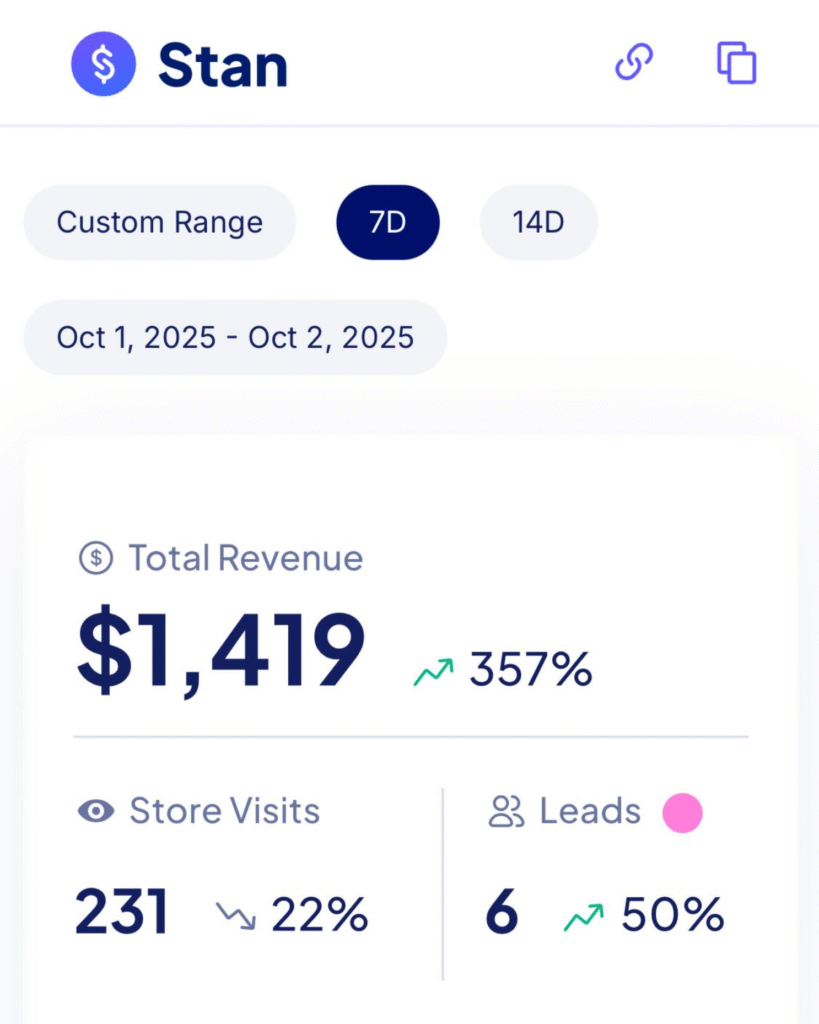Click the Leads count of 6
Image resolution: width=819 pixels, height=1024 pixels.
pyautogui.click(x=502, y=914)
